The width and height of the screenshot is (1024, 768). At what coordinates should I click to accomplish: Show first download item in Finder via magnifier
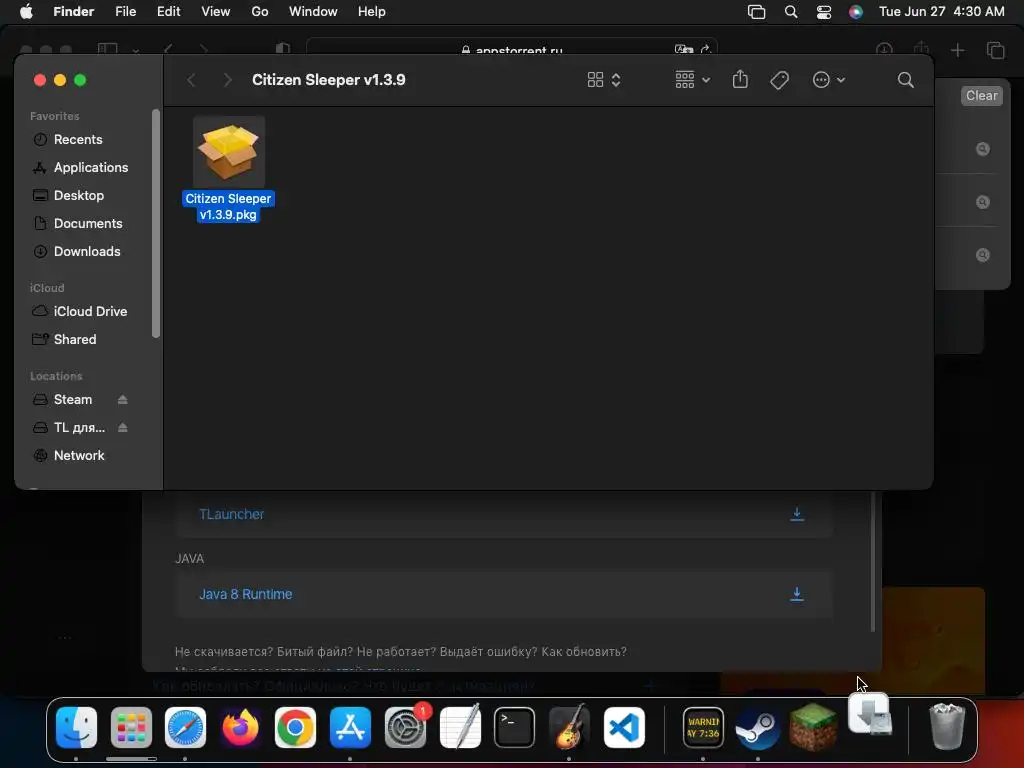(982, 149)
